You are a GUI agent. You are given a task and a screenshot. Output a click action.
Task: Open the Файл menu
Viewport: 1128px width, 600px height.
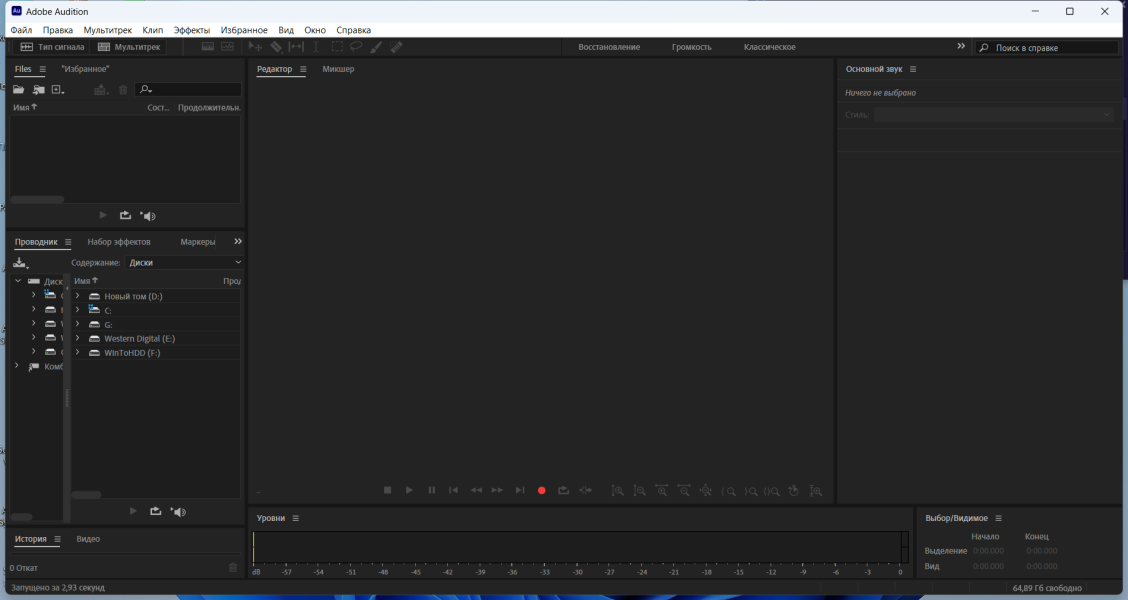pos(22,30)
